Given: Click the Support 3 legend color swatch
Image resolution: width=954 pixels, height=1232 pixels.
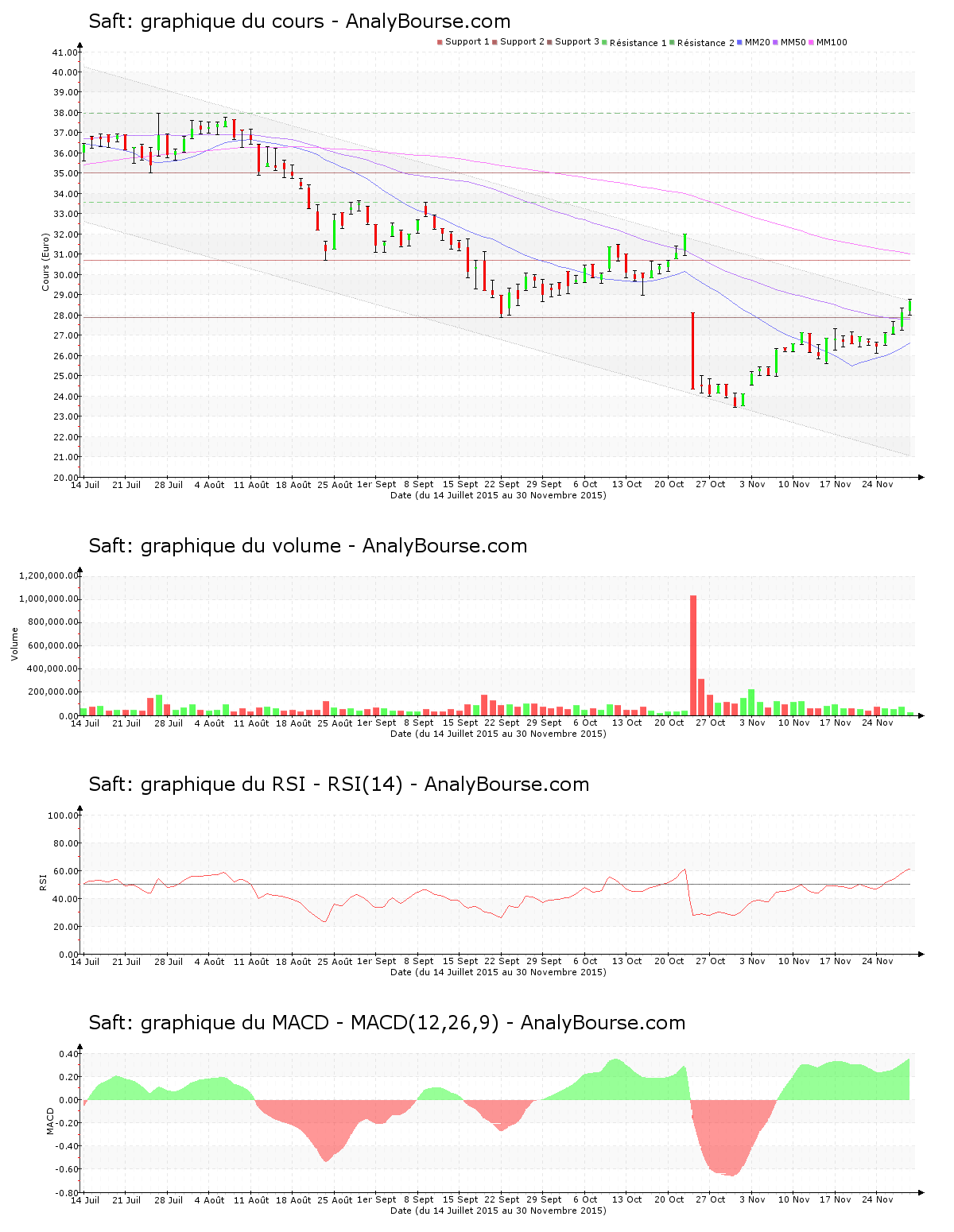Looking at the screenshot, I should pos(549,42).
